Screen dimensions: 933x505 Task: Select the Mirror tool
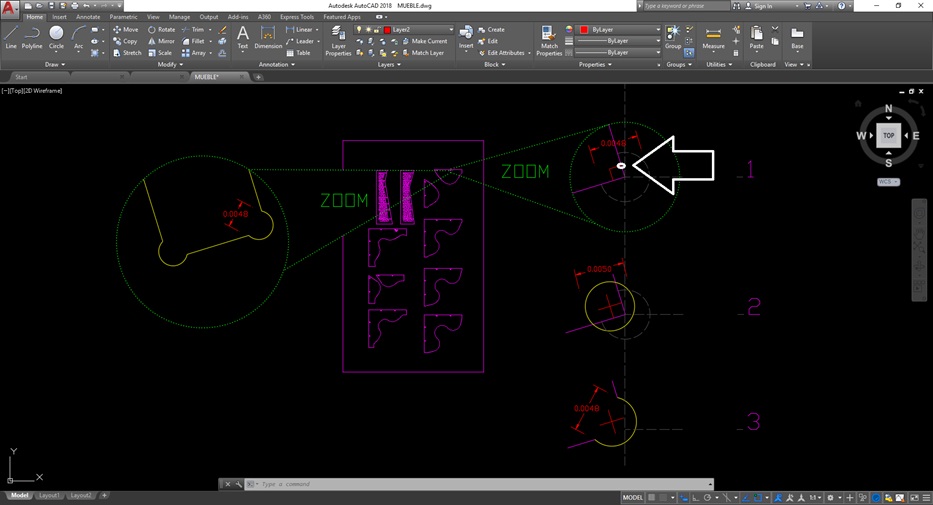point(161,41)
